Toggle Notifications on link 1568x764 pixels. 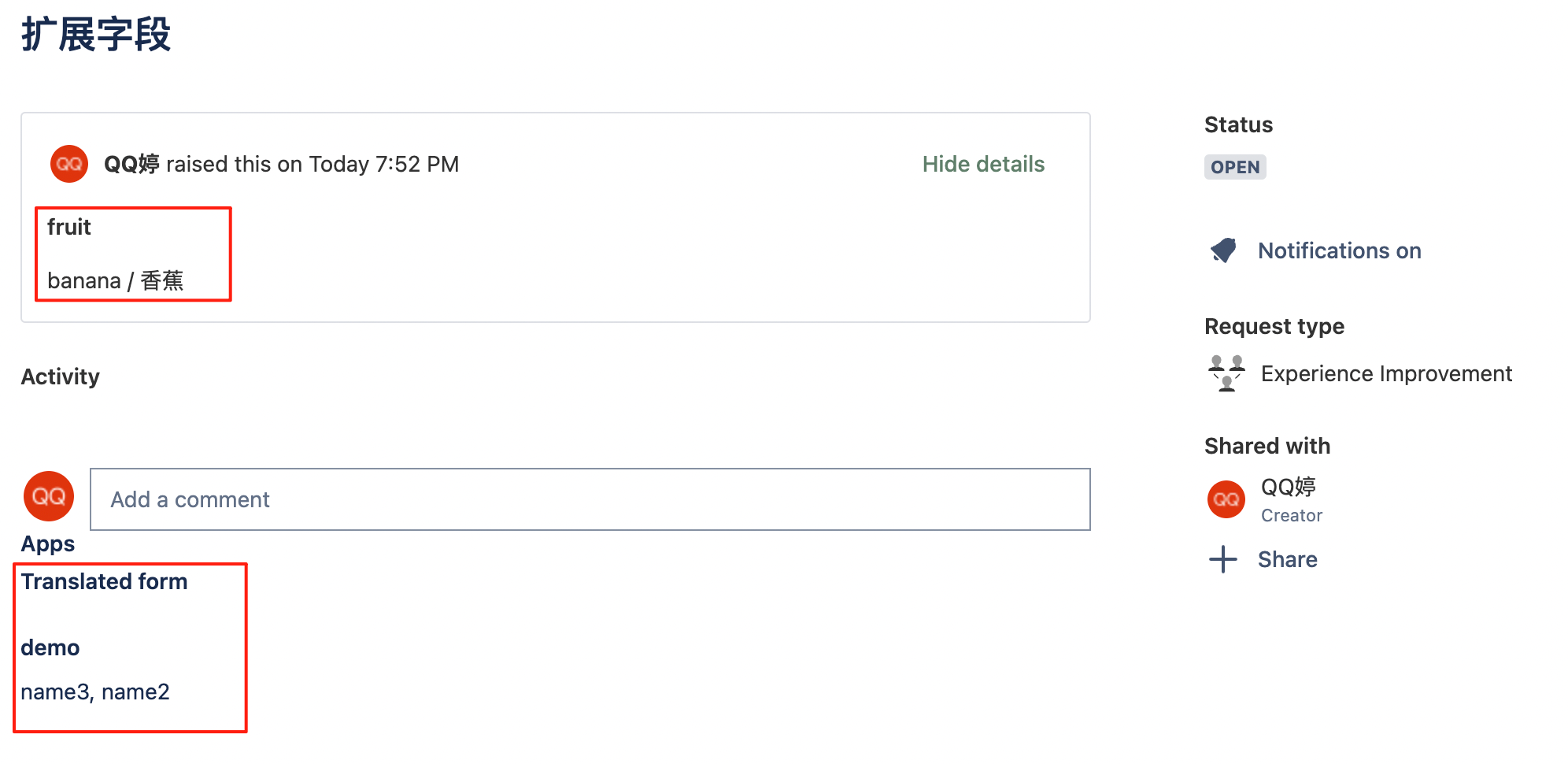click(1340, 250)
